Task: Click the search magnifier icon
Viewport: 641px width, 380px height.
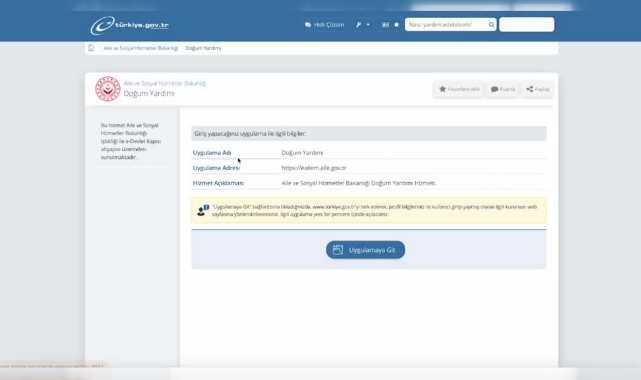Action: click(491, 25)
